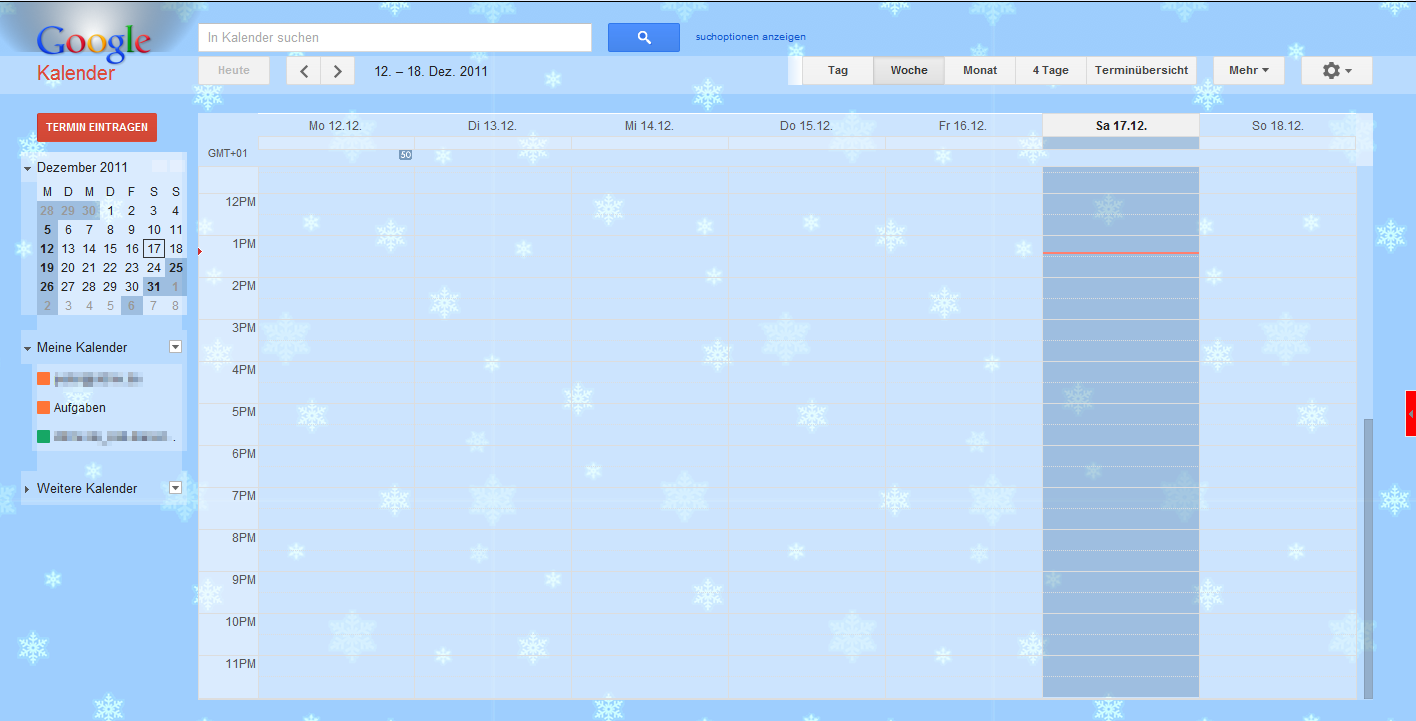Click the Google Kalender logo
The width and height of the screenshot is (1416, 721).
[92, 52]
